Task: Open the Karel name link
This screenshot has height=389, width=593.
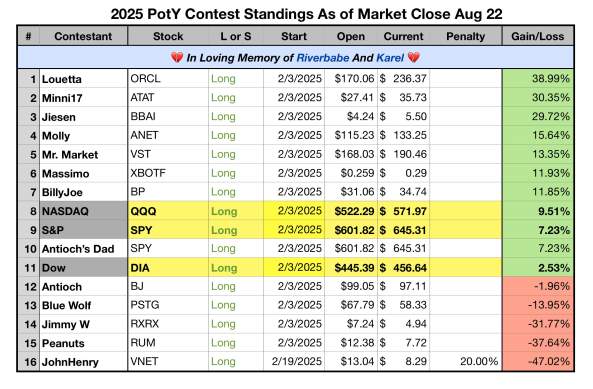Action: 390,58
